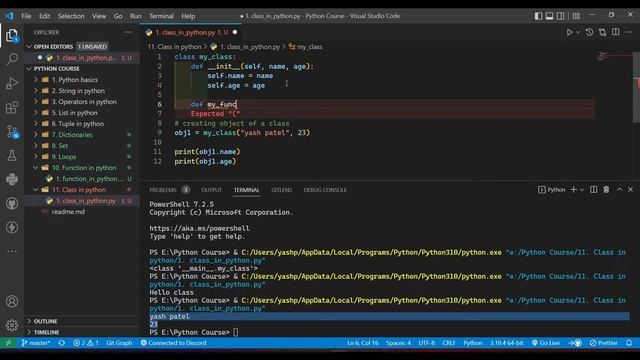Open file history timeline icon
Viewport: 640px width, 360px height.
click(589, 32)
